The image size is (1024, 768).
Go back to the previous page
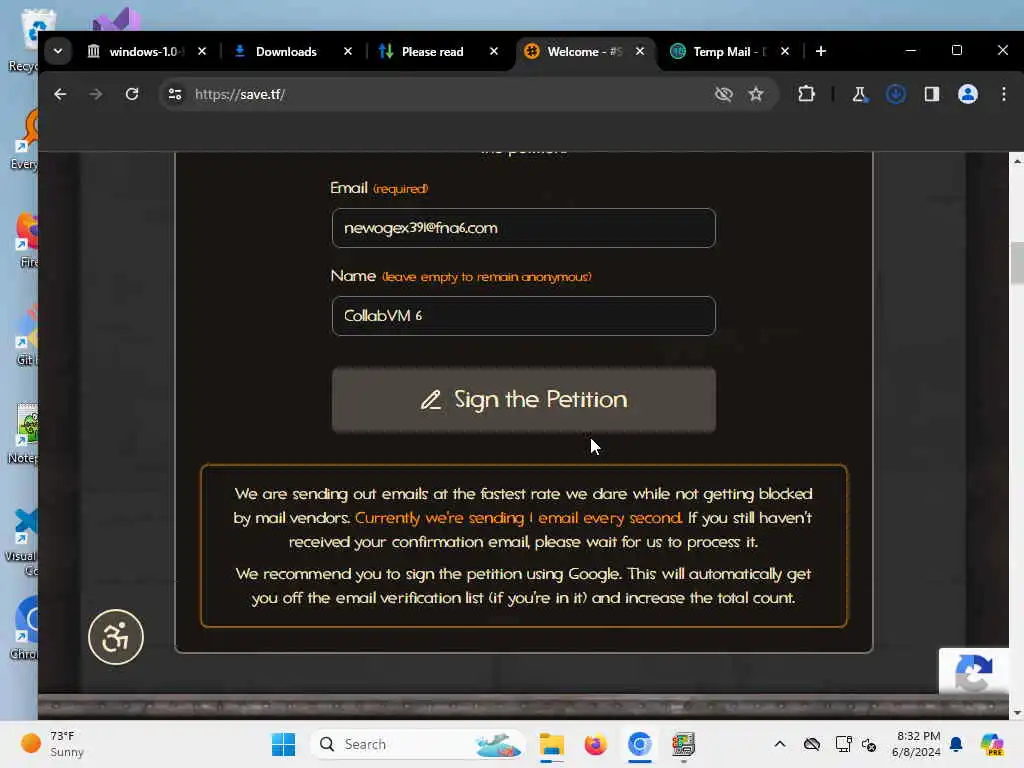click(60, 94)
